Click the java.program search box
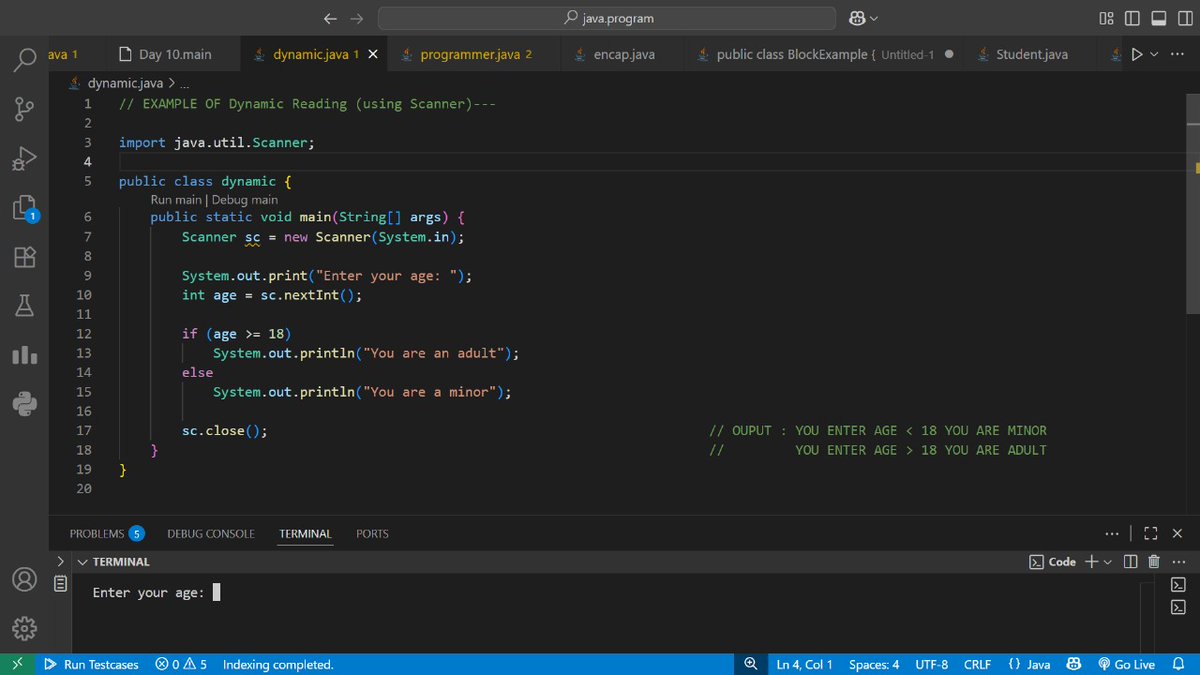 coord(607,18)
